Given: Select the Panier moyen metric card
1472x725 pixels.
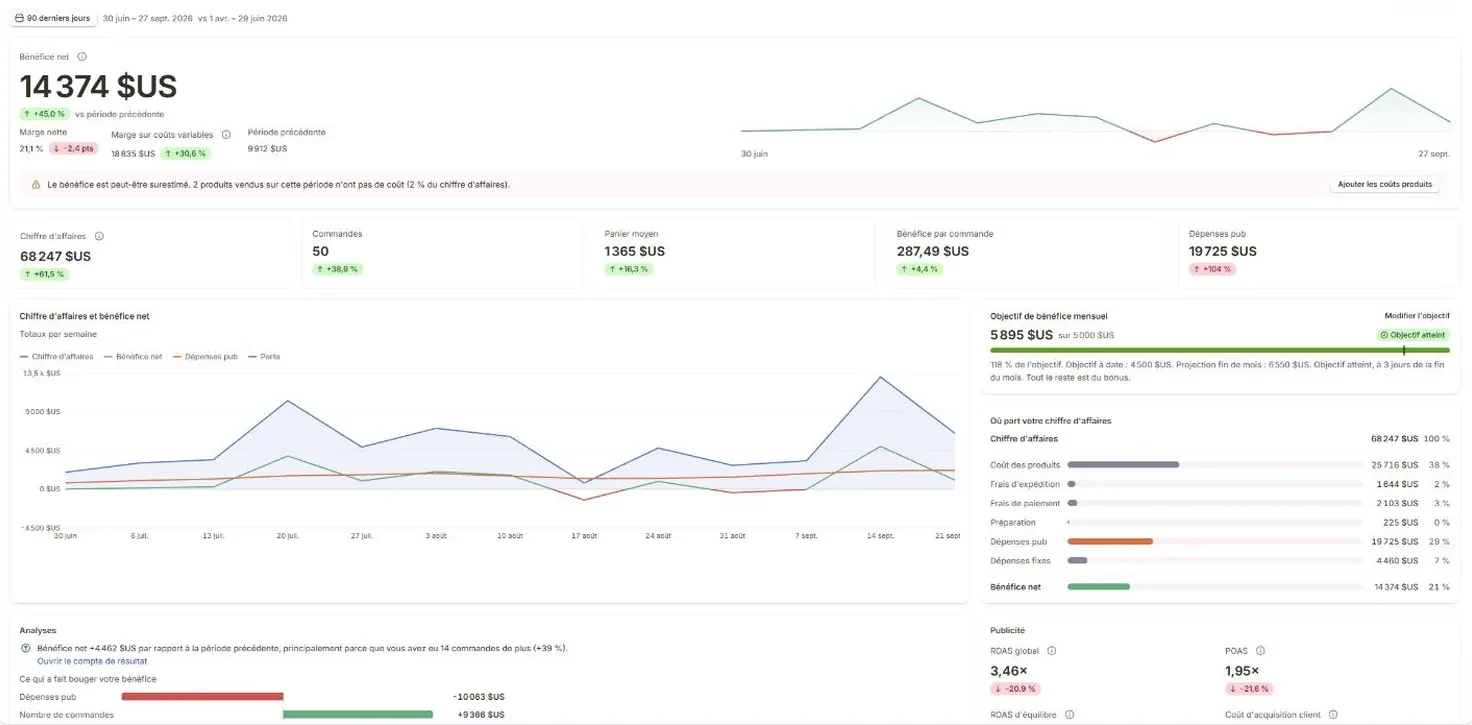Looking at the screenshot, I should click(734, 254).
